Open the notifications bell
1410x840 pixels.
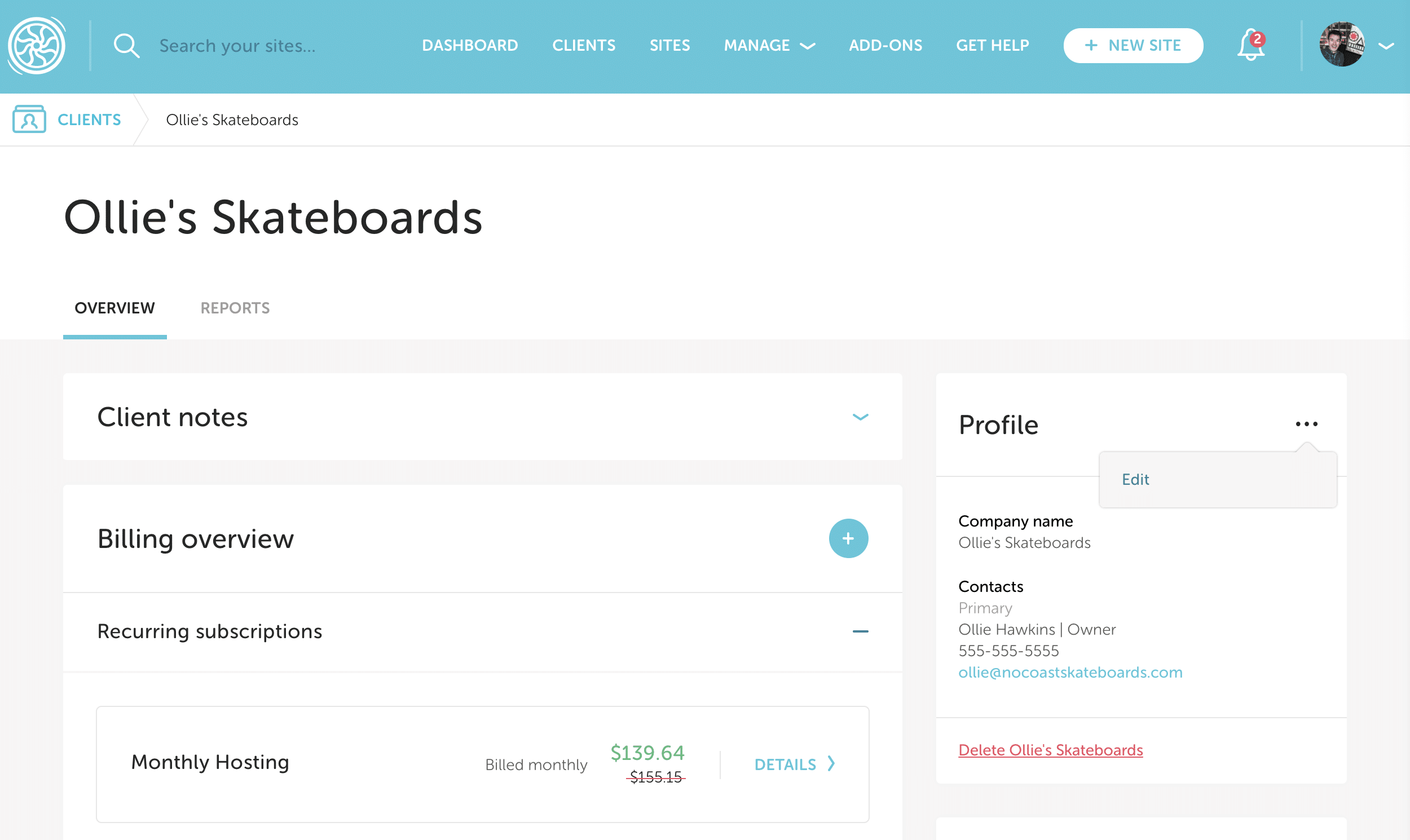point(1250,45)
